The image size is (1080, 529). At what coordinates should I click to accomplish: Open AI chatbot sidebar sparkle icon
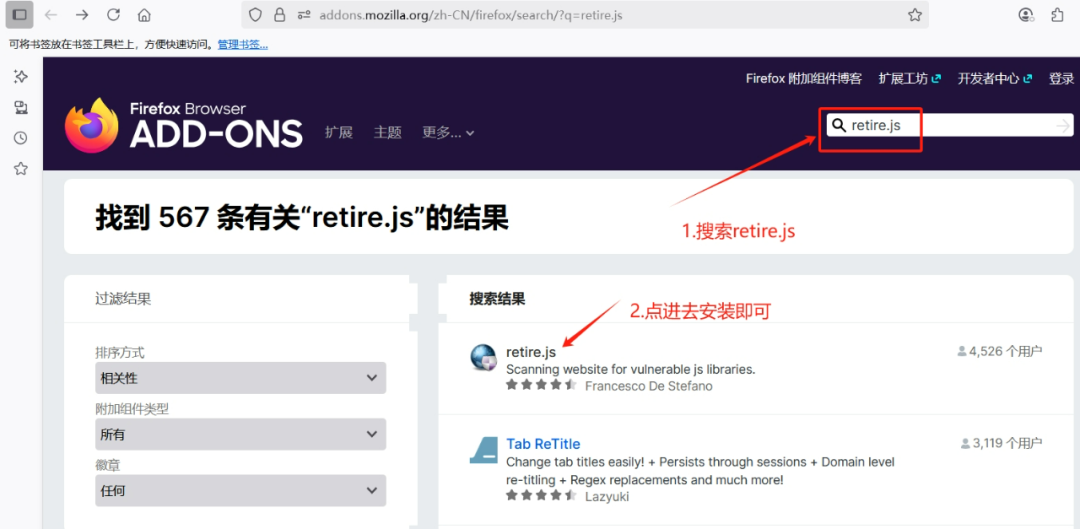click(21, 76)
